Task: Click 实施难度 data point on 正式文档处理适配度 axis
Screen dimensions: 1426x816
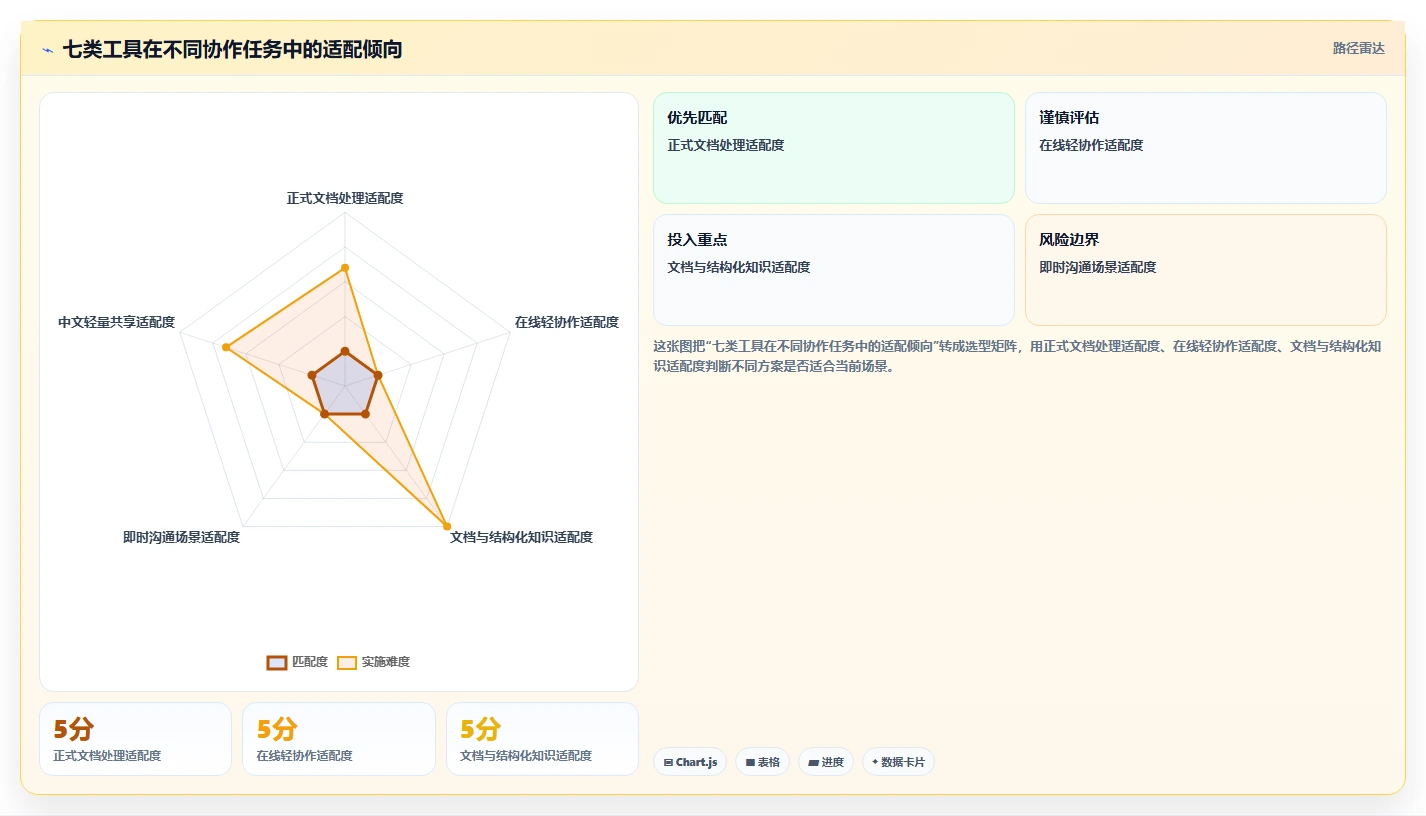Action: point(345,268)
